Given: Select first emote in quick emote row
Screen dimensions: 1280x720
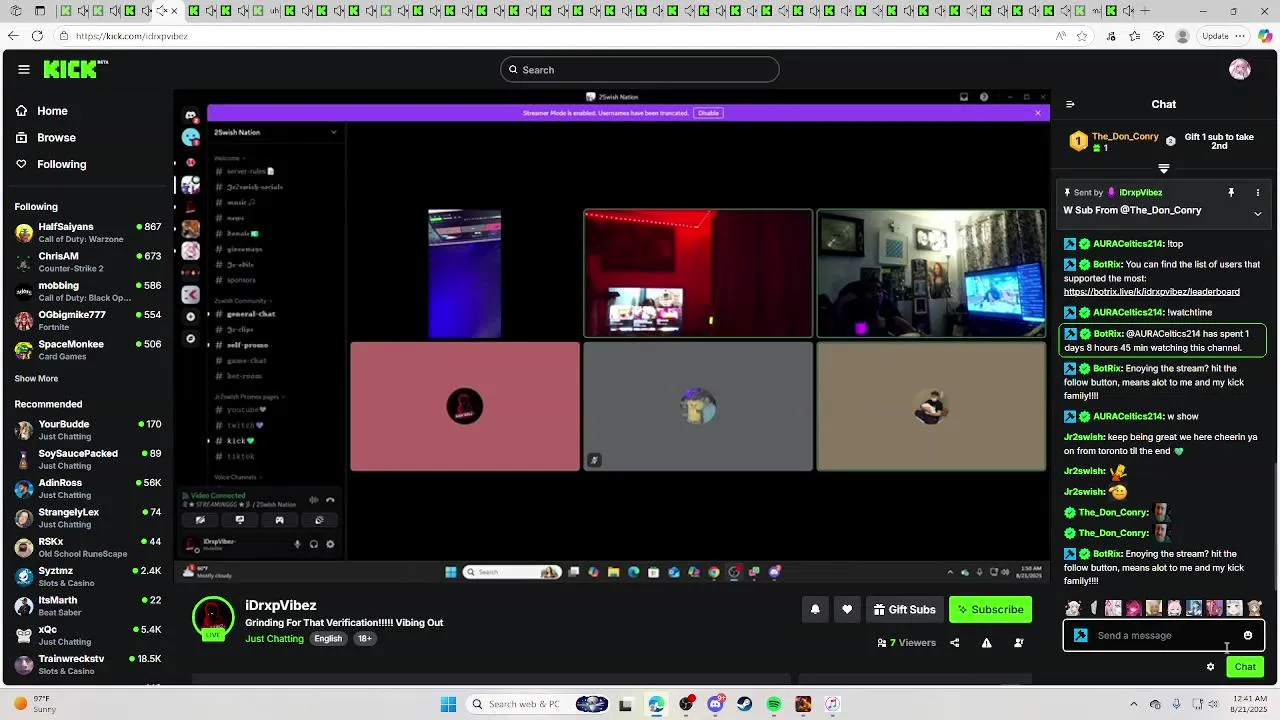Looking at the screenshot, I should (1073, 608).
